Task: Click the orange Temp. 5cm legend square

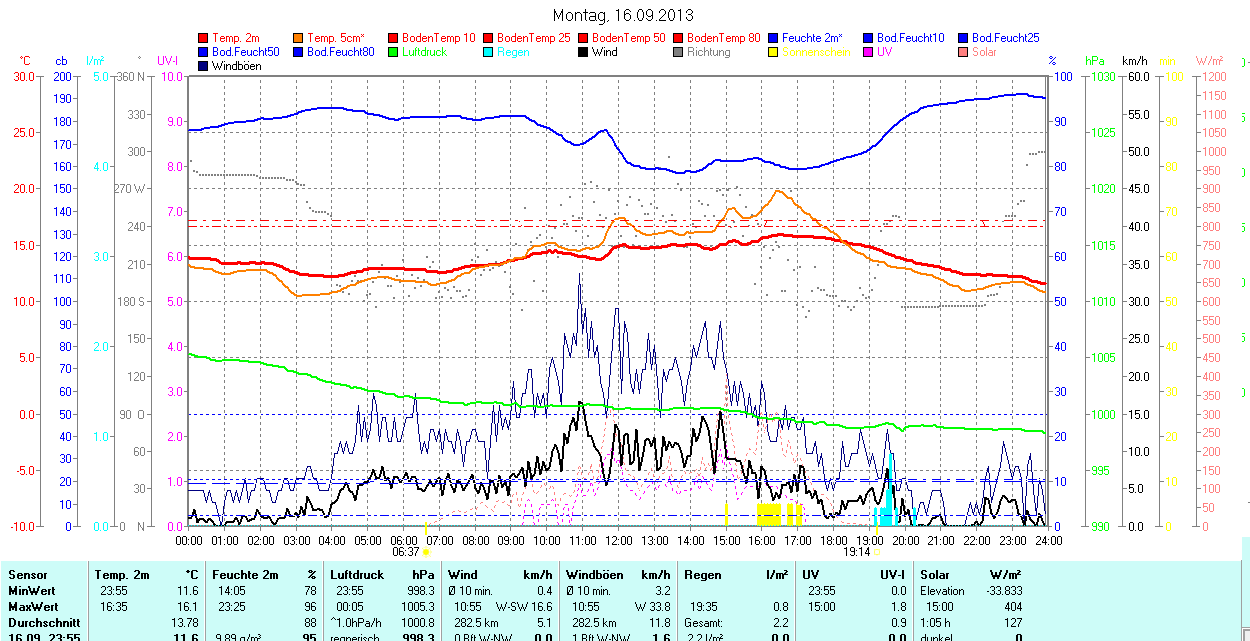Action: 299,38
